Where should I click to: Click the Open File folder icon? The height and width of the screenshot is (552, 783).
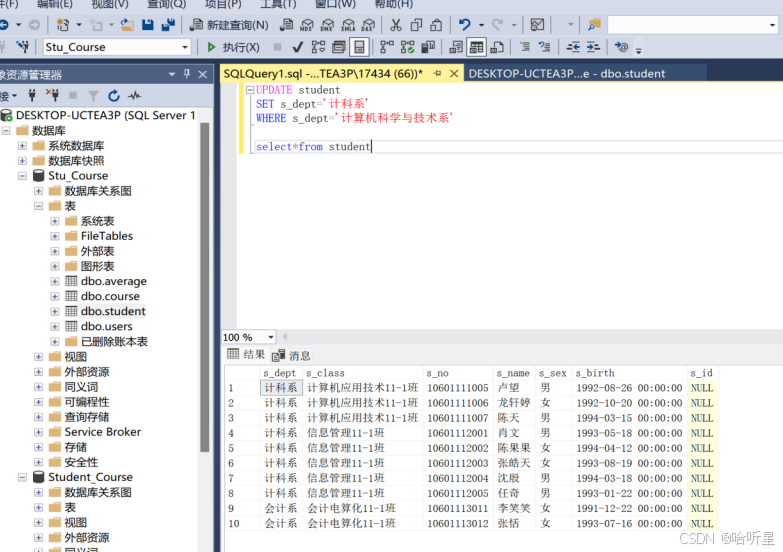point(127,24)
